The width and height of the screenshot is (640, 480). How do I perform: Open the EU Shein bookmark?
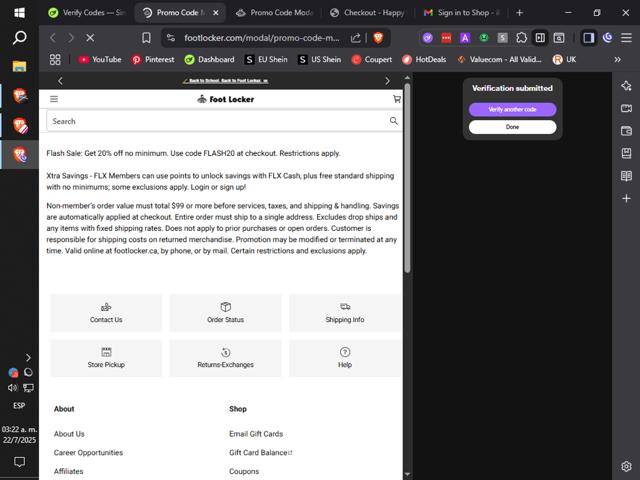tap(266, 60)
